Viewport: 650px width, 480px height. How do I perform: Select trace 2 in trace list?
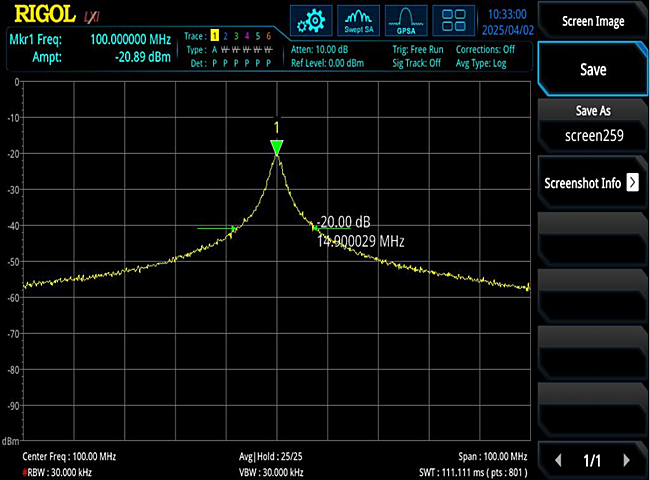pos(225,36)
